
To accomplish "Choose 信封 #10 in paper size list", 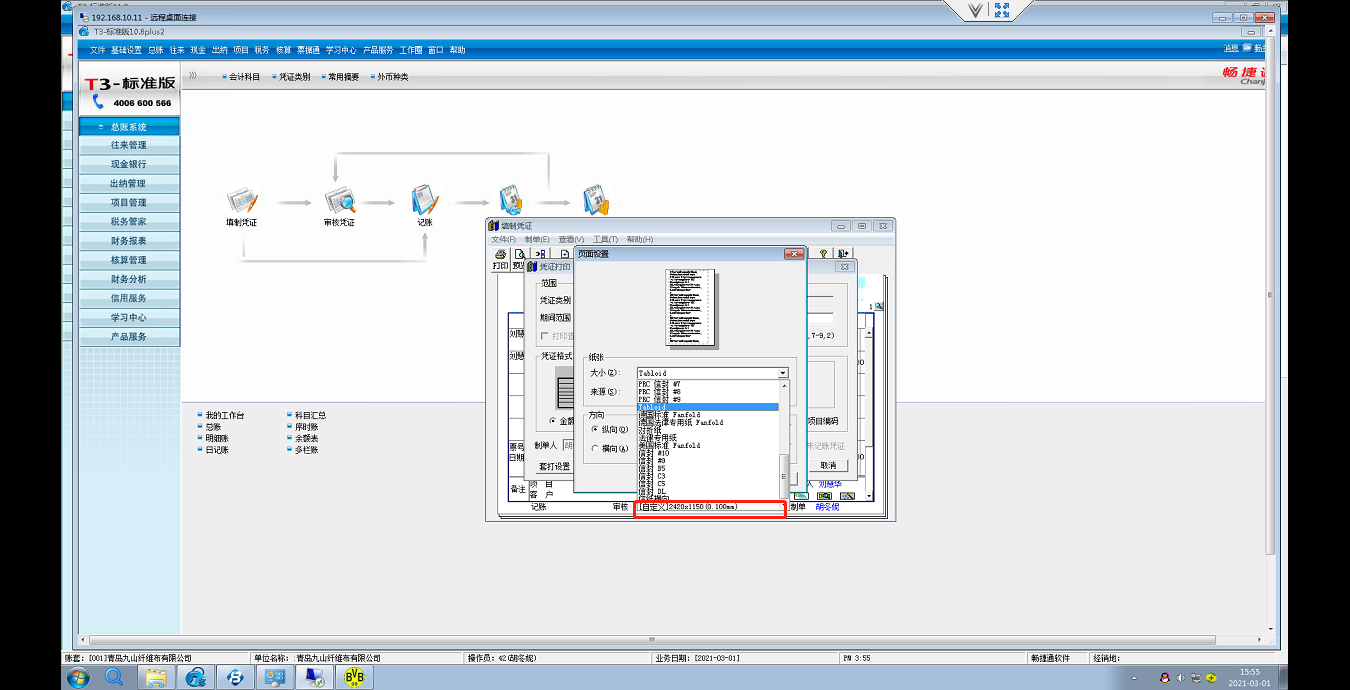I will click(708, 453).
